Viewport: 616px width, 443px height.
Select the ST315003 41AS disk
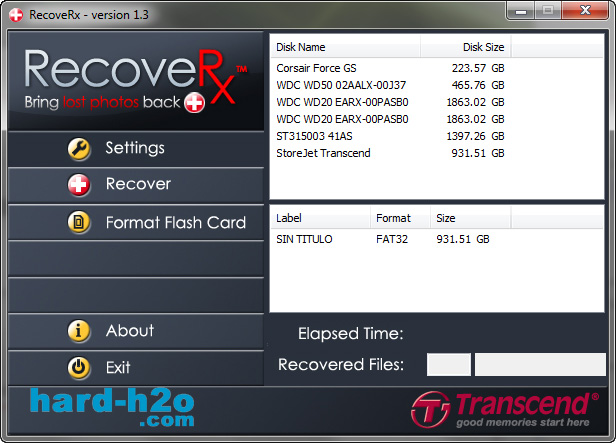(x=314, y=136)
